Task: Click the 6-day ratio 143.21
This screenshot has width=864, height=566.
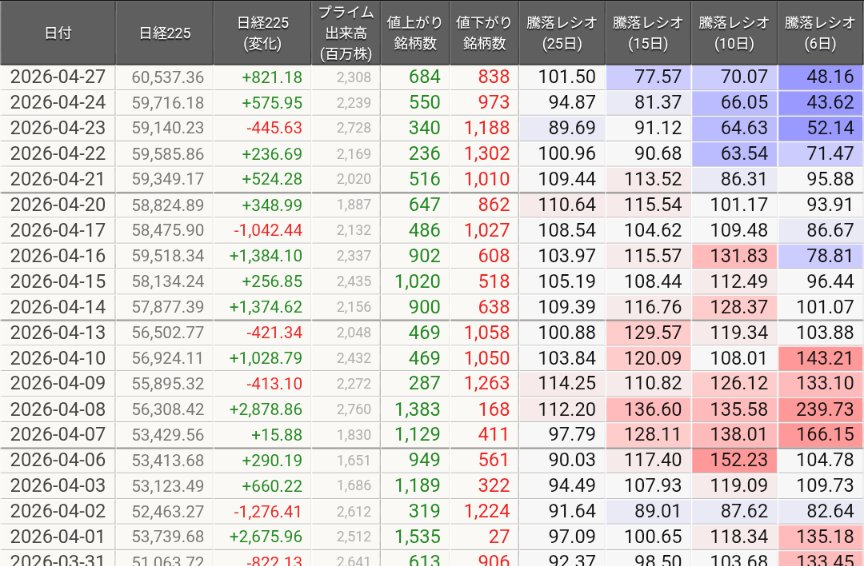Action: [x=825, y=358]
